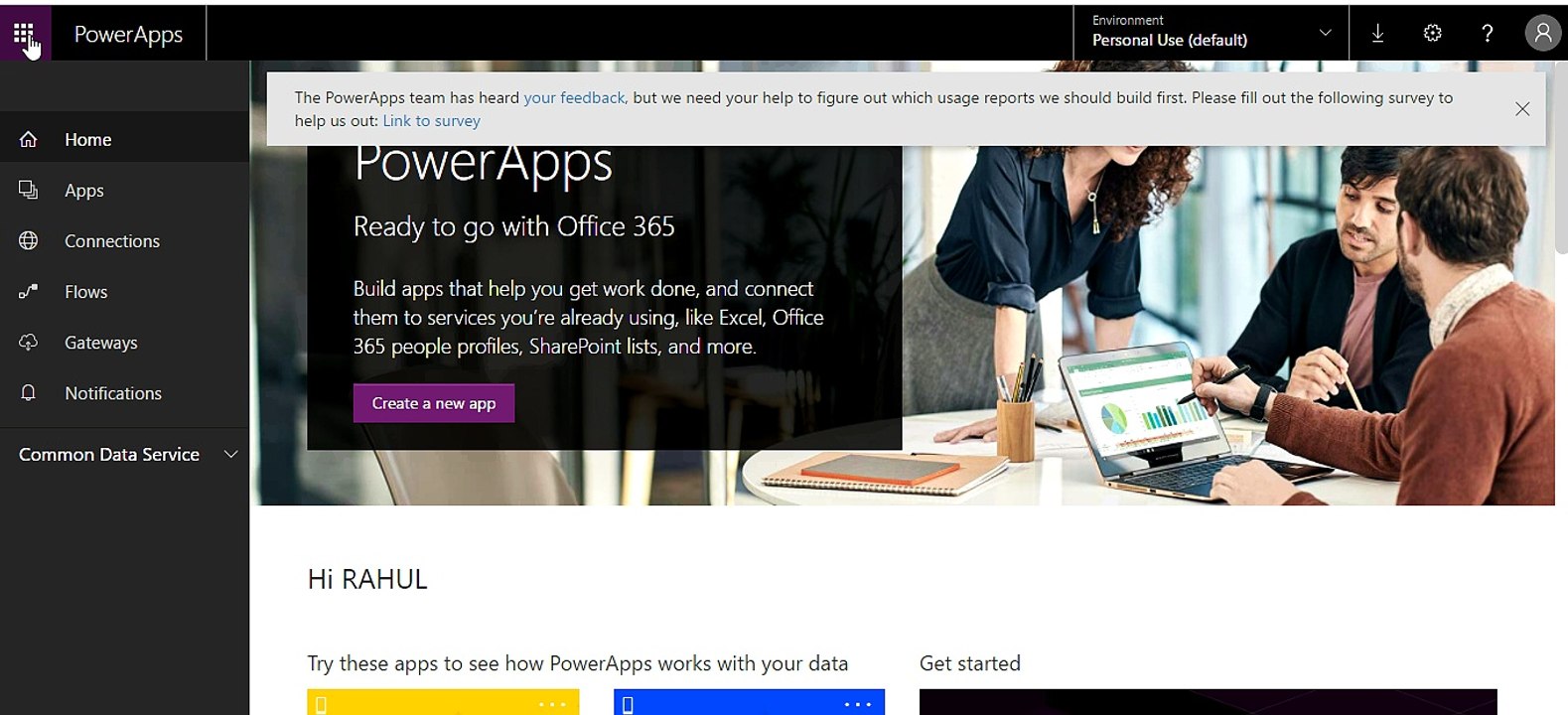Open the user account avatar
1568x715 pixels.
tap(1542, 33)
